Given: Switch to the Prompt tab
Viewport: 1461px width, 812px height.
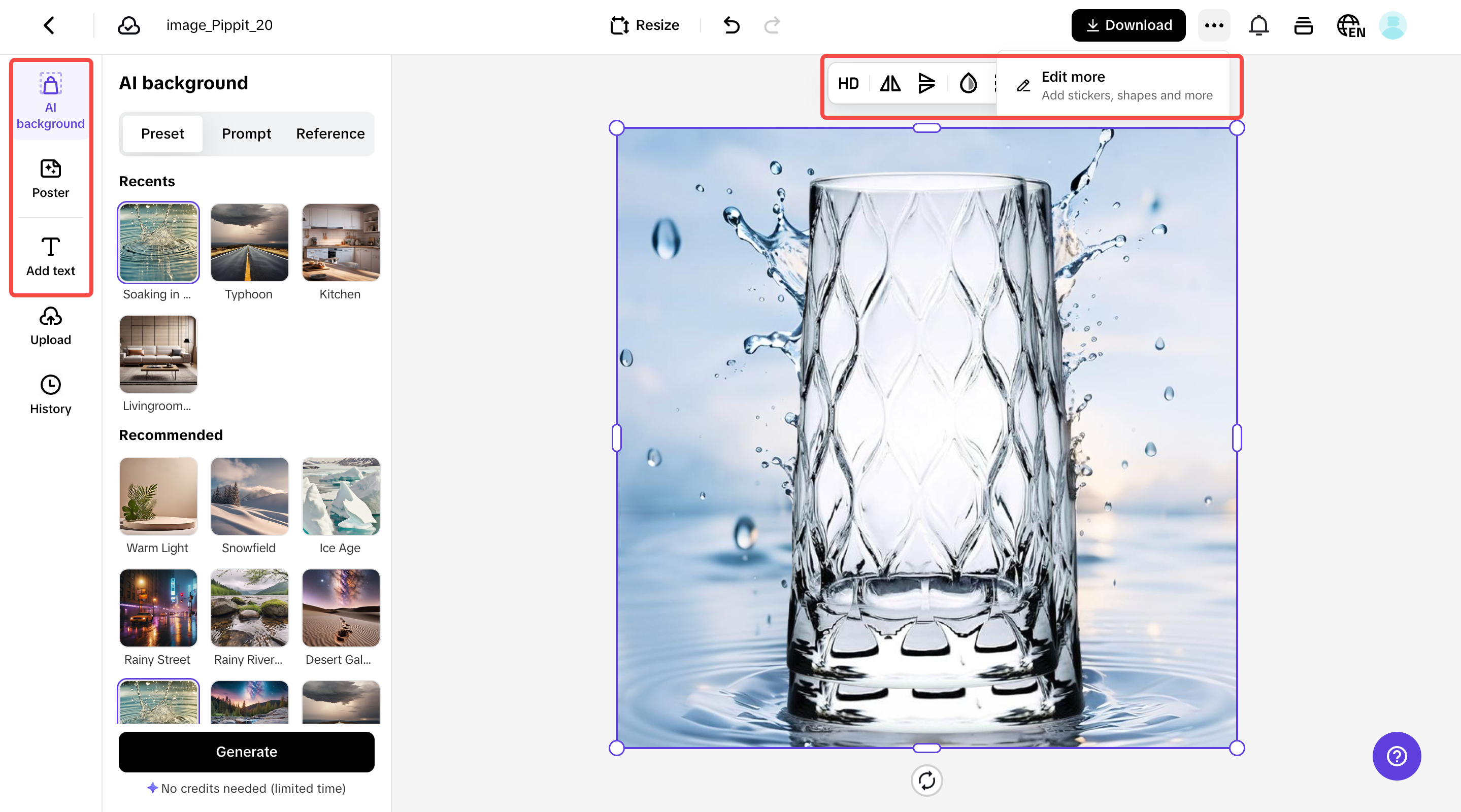Looking at the screenshot, I should click(x=247, y=134).
